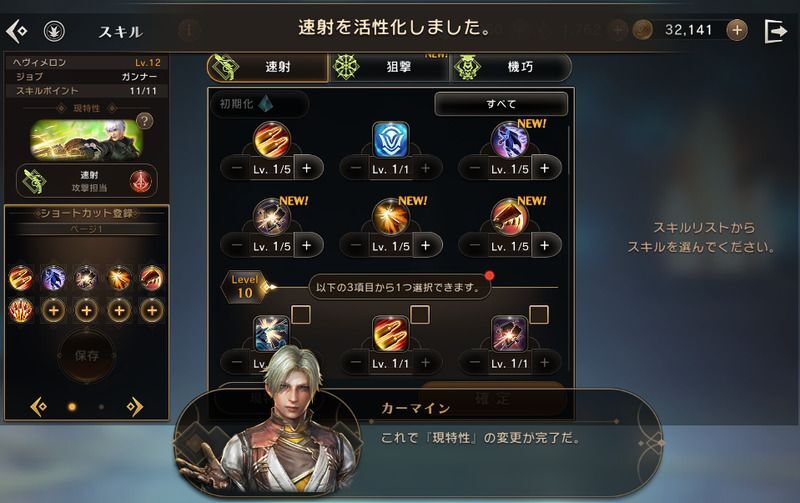This screenshot has height=503, width=800.
Task: Switch to the 狙撃 tab
Action: click(389, 67)
